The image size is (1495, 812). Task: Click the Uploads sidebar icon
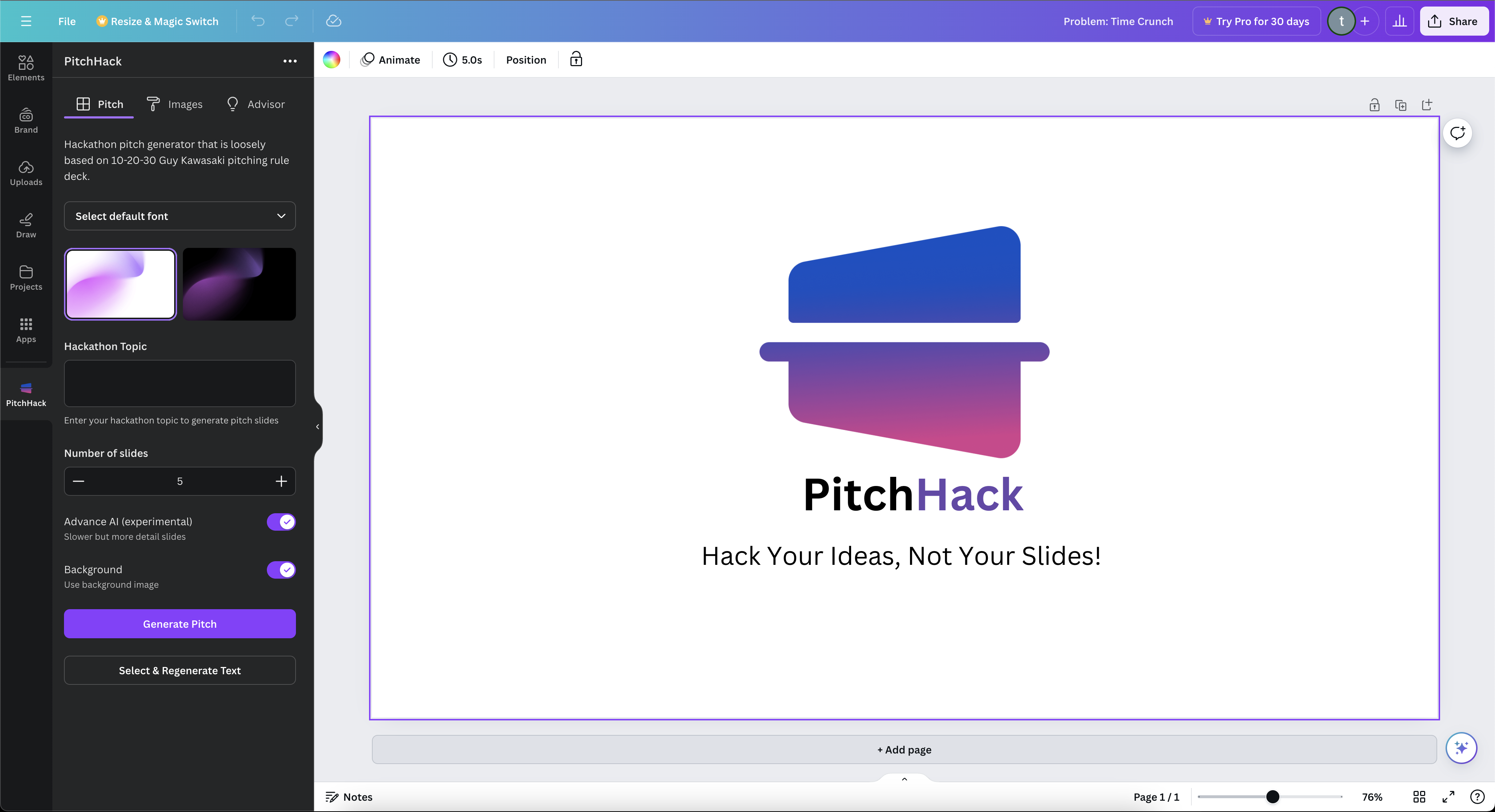point(25,173)
